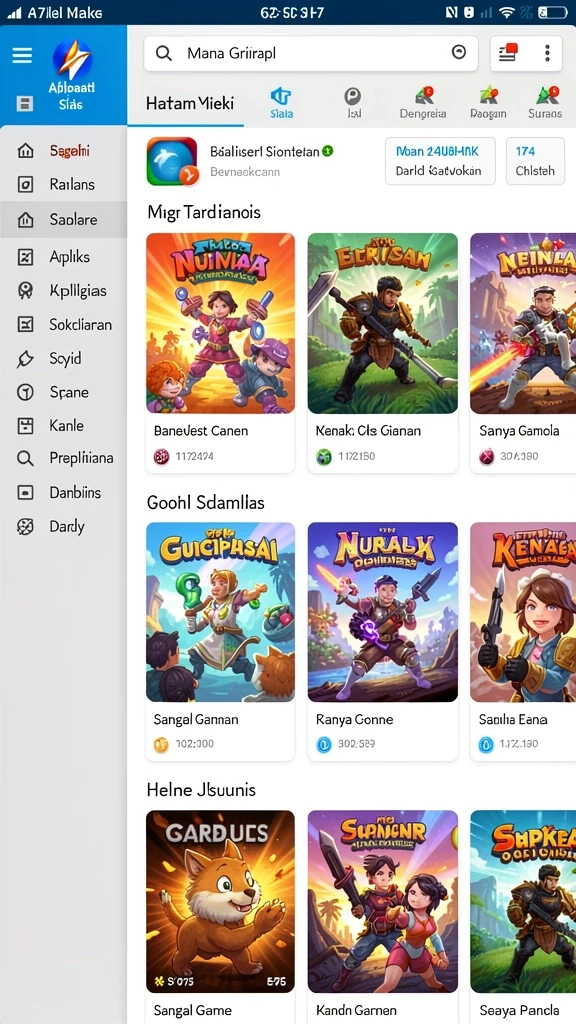Open Migr Tardianois section heading

coord(204,212)
